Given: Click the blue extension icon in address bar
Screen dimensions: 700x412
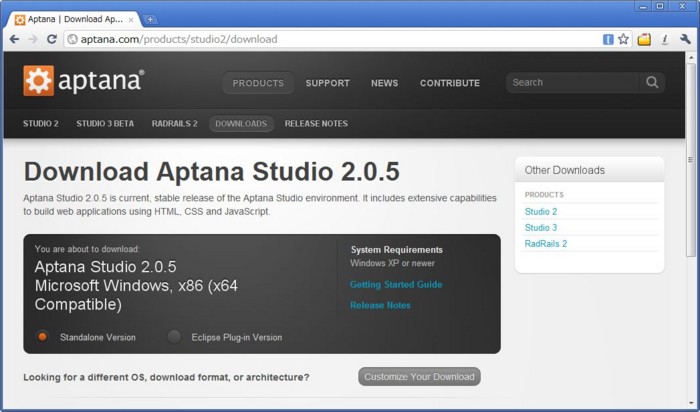Looking at the screenshot, I should (608, 39).
